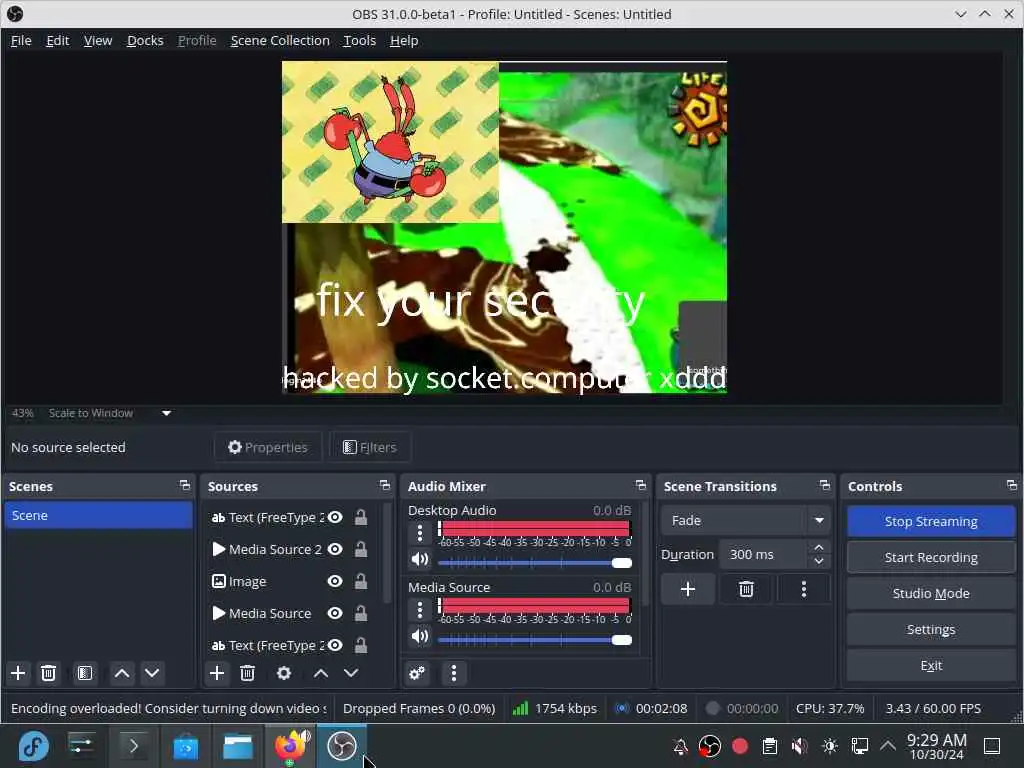The image size is (1024, 768).
Task: Mute Desktop Audio speaker icon
Action: click(420, 560)
